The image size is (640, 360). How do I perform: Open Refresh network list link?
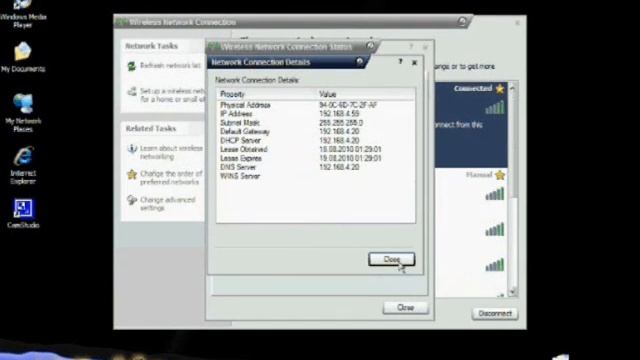tap(170, 66)
